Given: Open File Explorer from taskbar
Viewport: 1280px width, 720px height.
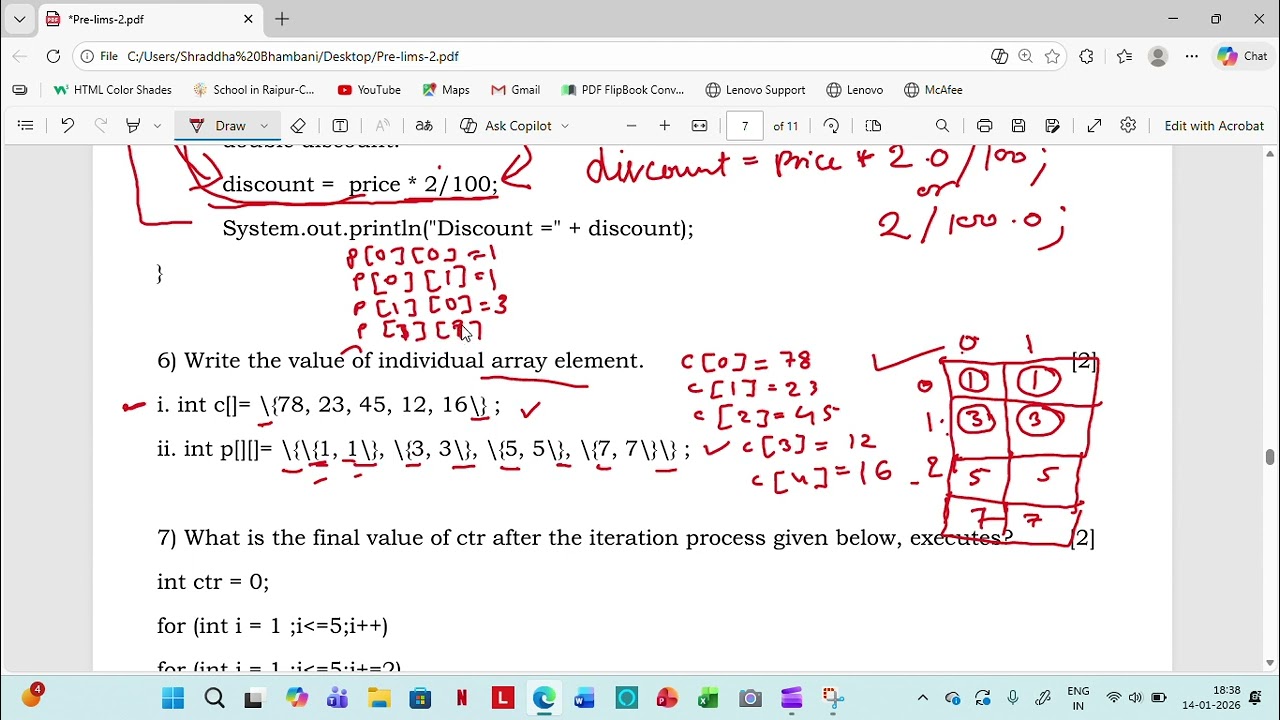Looking at the screenshot, I should pyautogui.click(x=379, y=698).
